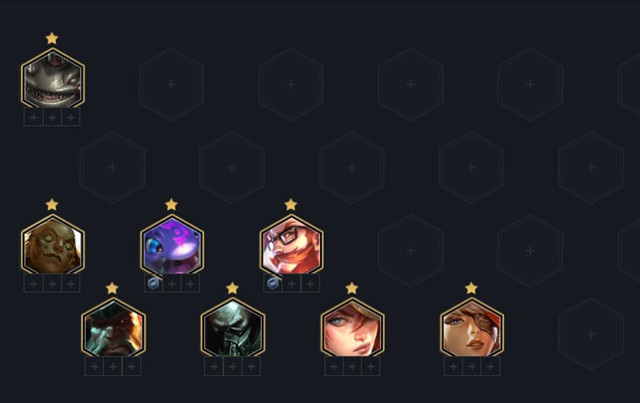Click the eyepatch woman champion portrait
Image resolution: width=640 pixels, height=403 pixels.
472,329
